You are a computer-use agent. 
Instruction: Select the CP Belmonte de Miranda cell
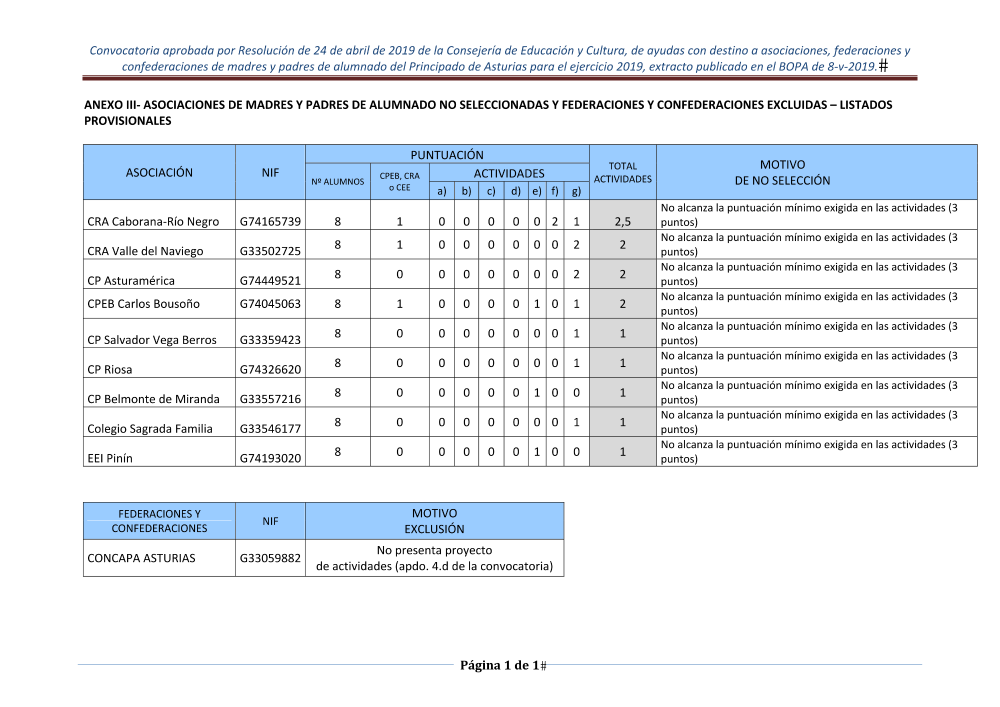point(153,399)
